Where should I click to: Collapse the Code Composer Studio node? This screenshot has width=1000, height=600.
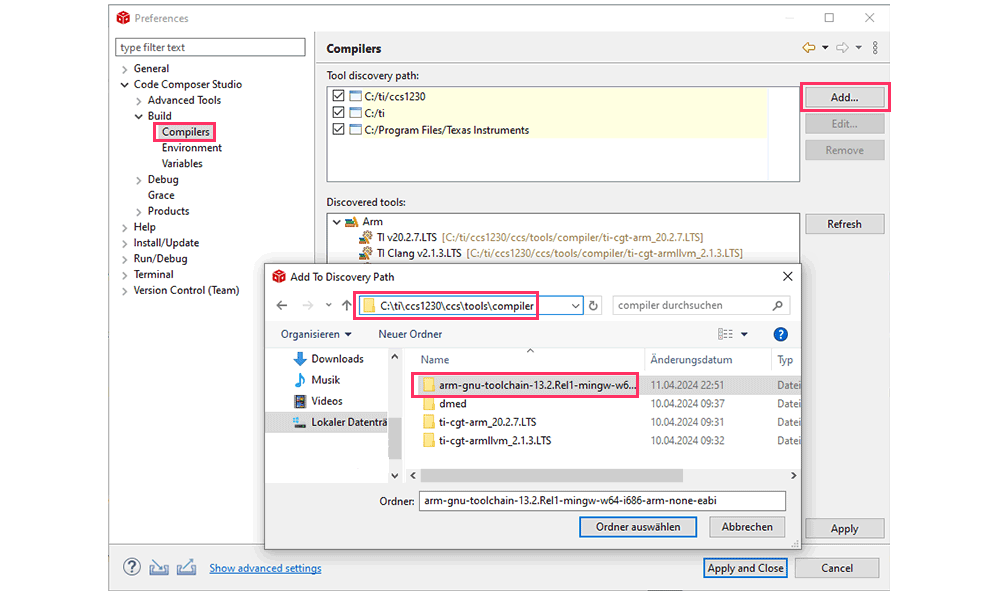(124, 85)
